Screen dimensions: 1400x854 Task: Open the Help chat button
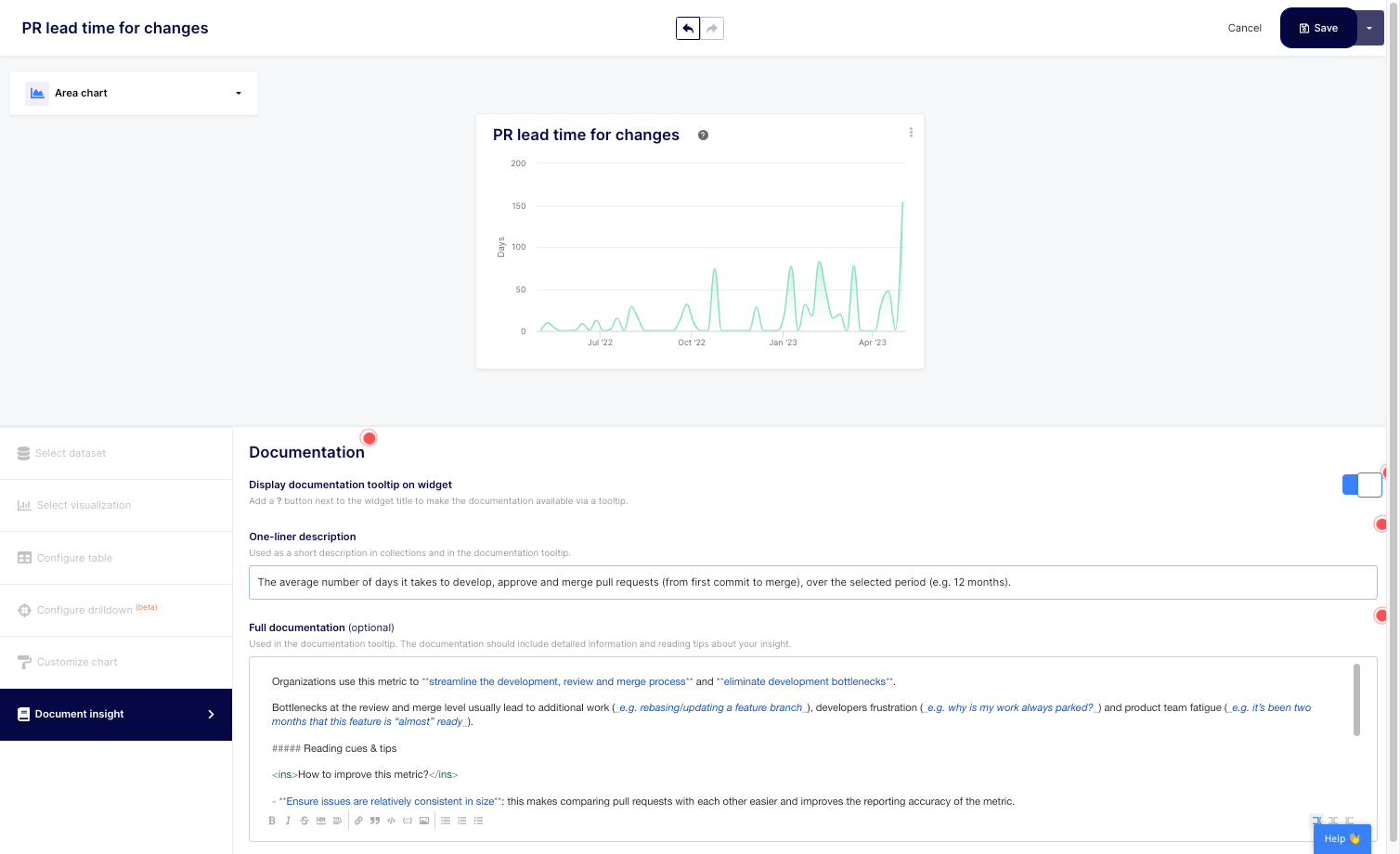click(x=1342, y=838)
